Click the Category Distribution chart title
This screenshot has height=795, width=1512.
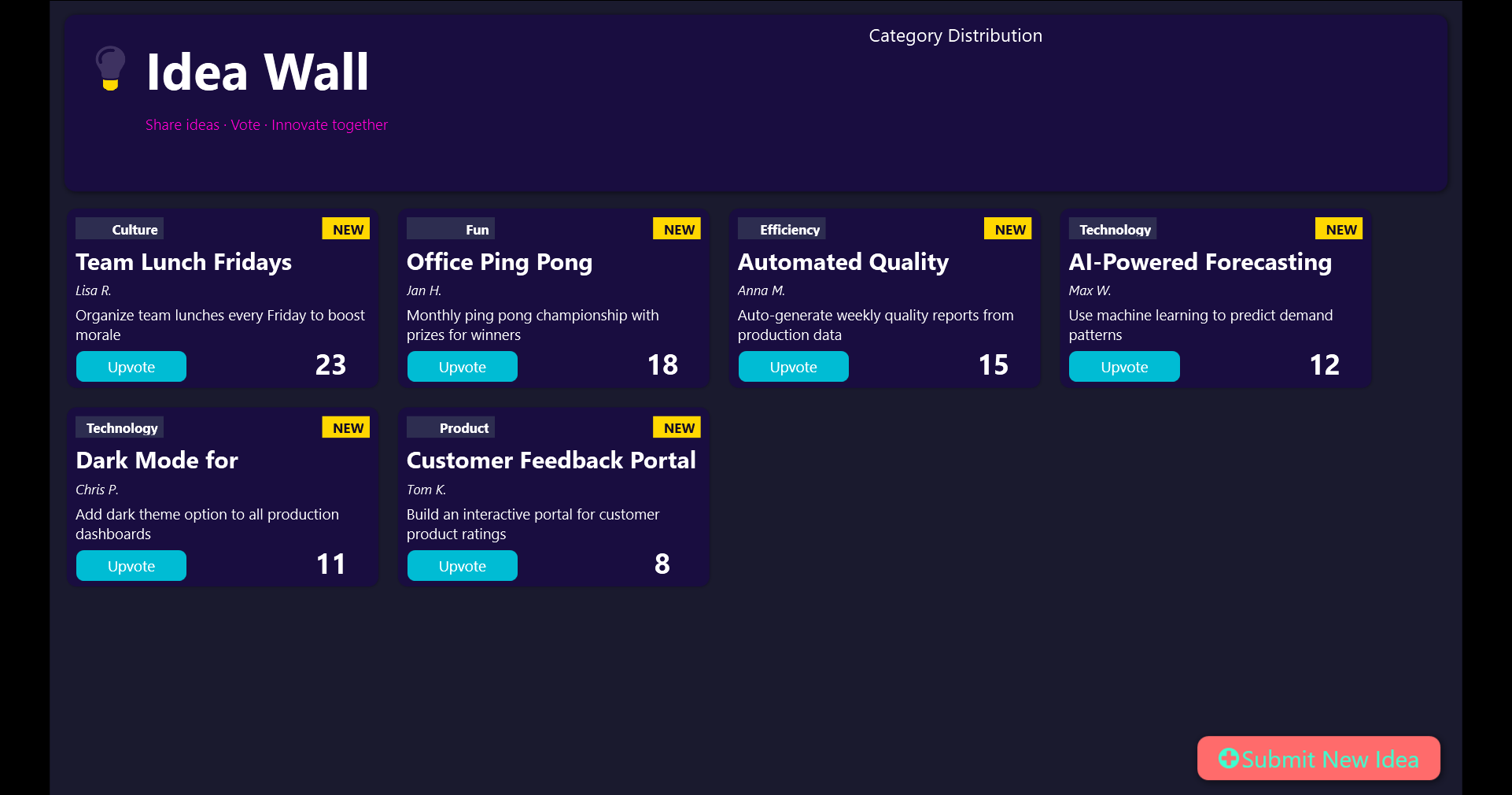pyautogui.click(x=956, y=35)
